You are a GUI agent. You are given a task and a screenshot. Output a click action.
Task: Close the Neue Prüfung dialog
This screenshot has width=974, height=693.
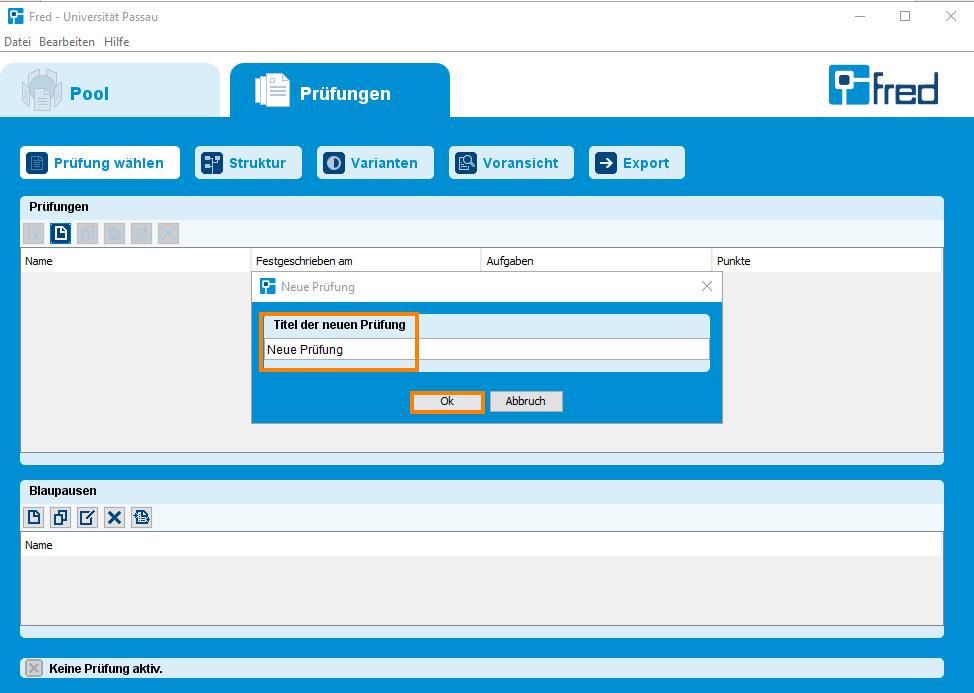(707, 286)
